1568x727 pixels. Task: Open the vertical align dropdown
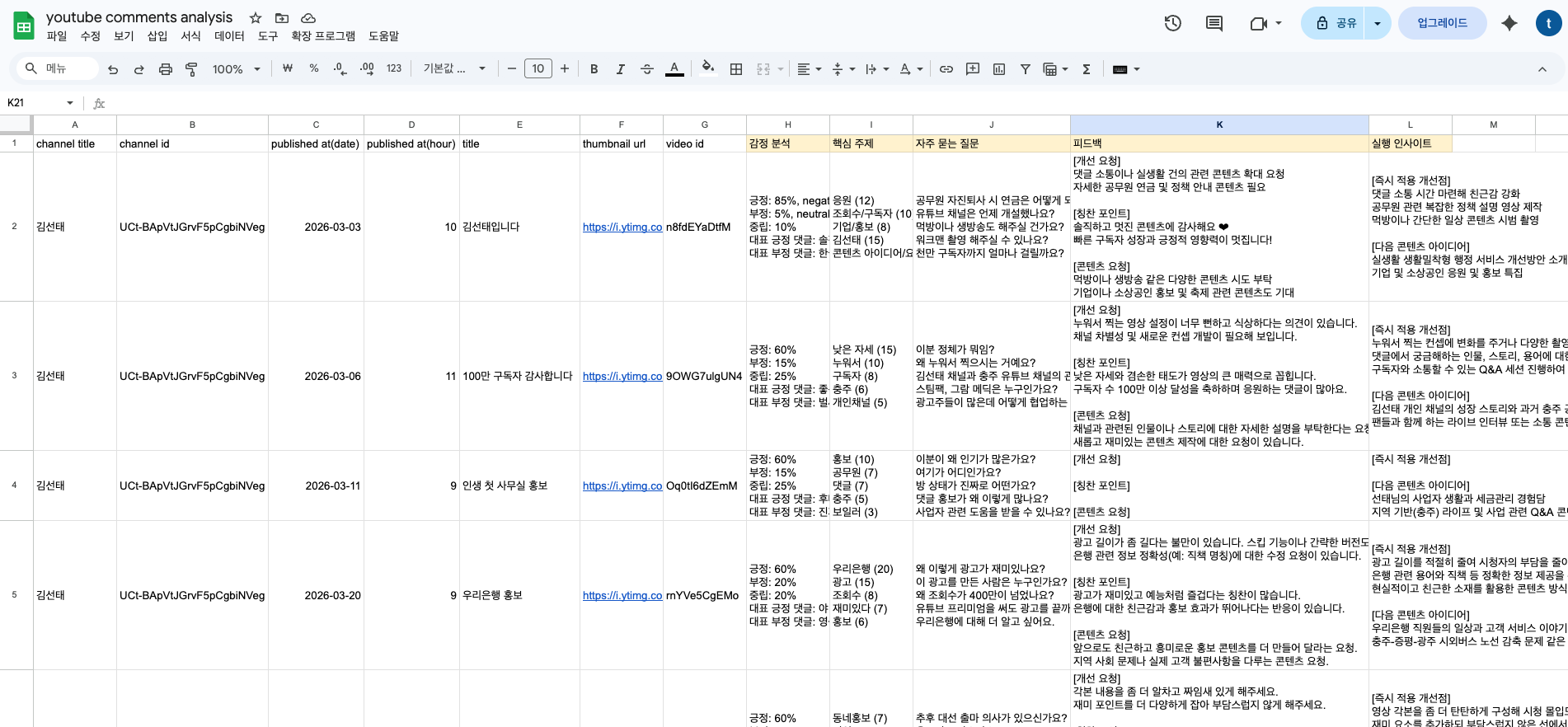[843, 69]
